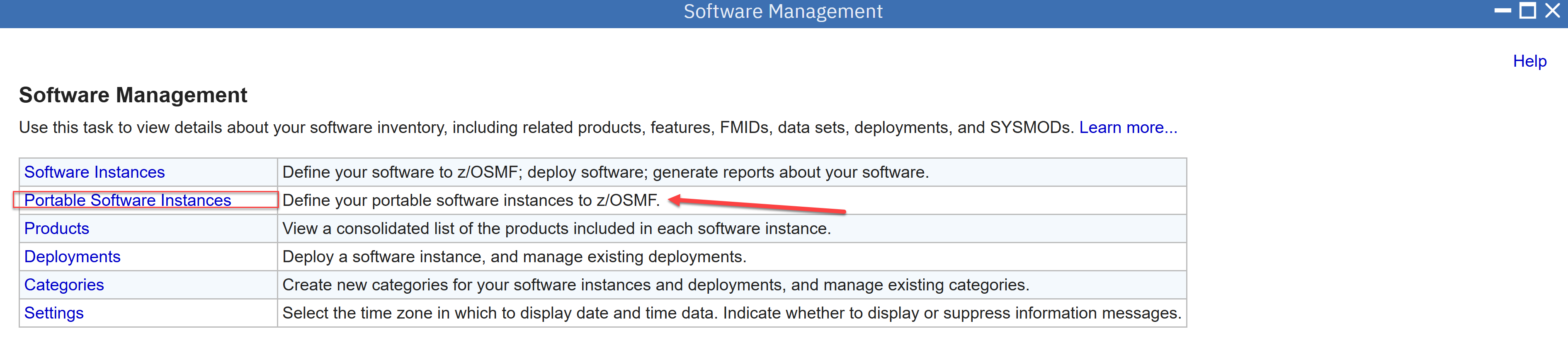
Task: Click the 'View a consolidated list' description cell
Action: 556,229
